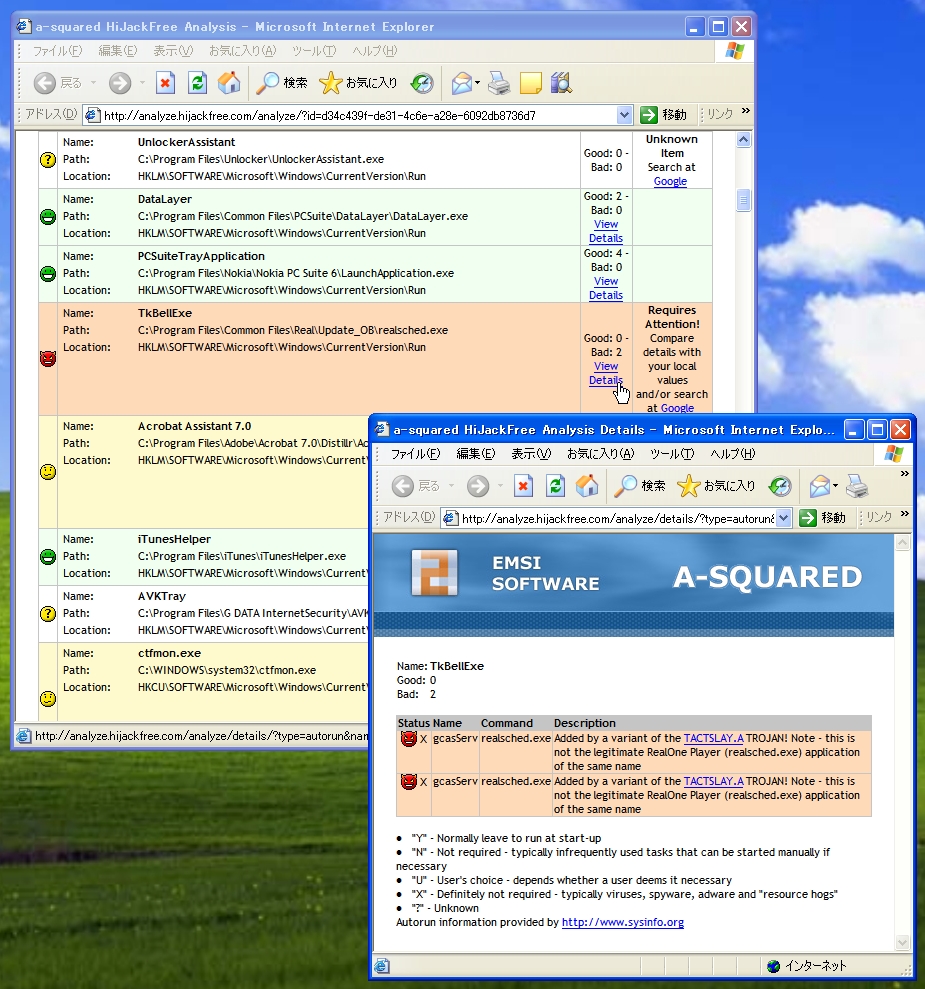Click the インターネット zone indicator in status bar
925x989 pixels.
tap(808, 966)
